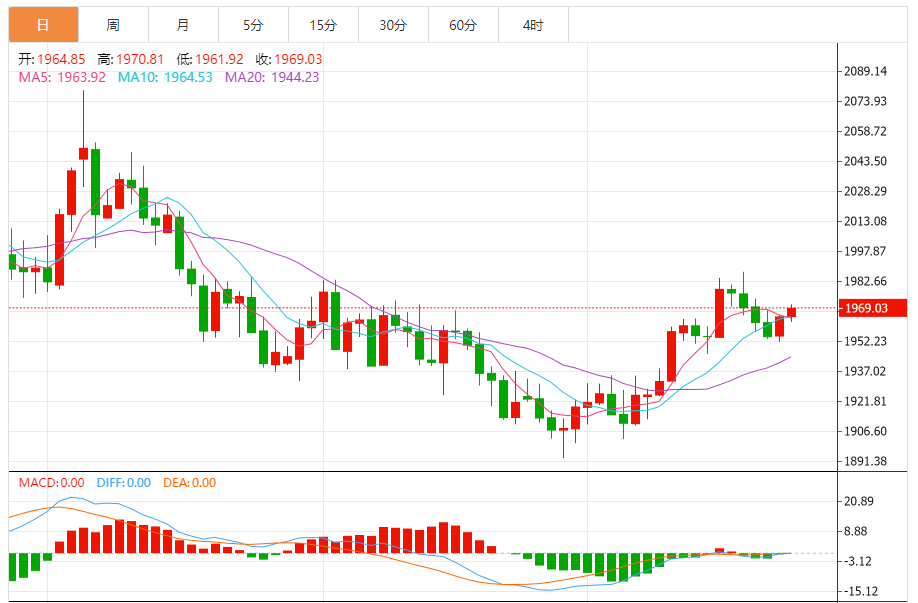
Task: Click the MA10: 1964.53 indicator label
Action: pyautogui.click(x=165, y=77)
